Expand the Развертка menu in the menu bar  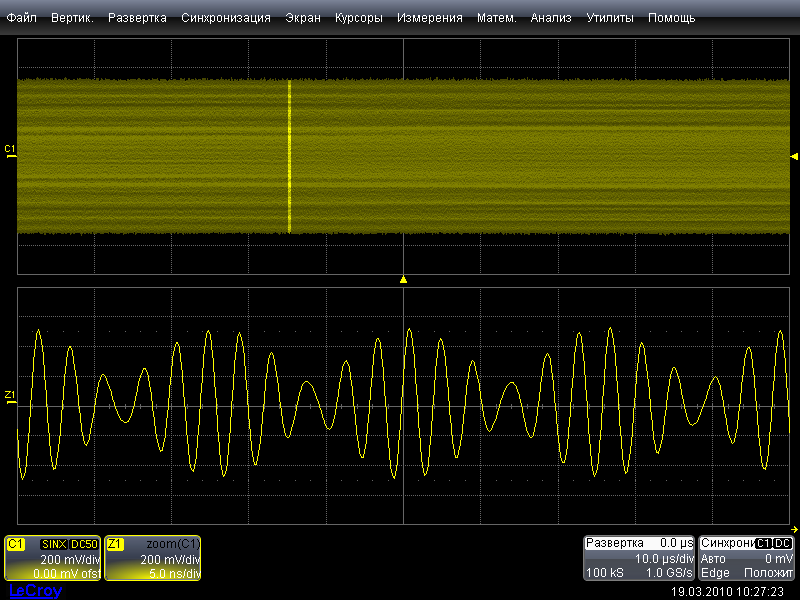click(138, 18)
